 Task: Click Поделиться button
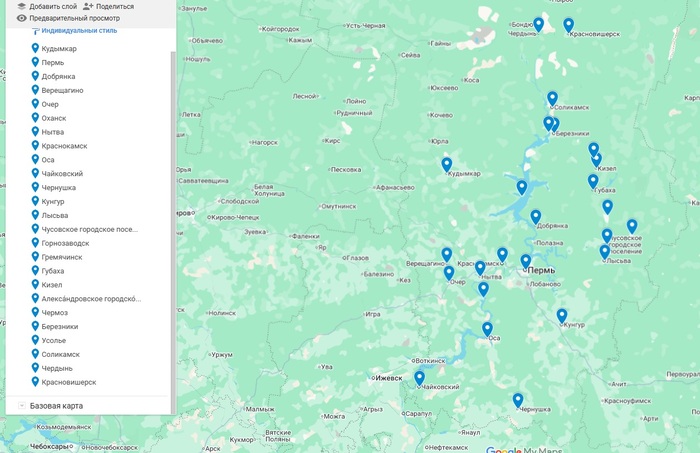click(x=108, y=6)
